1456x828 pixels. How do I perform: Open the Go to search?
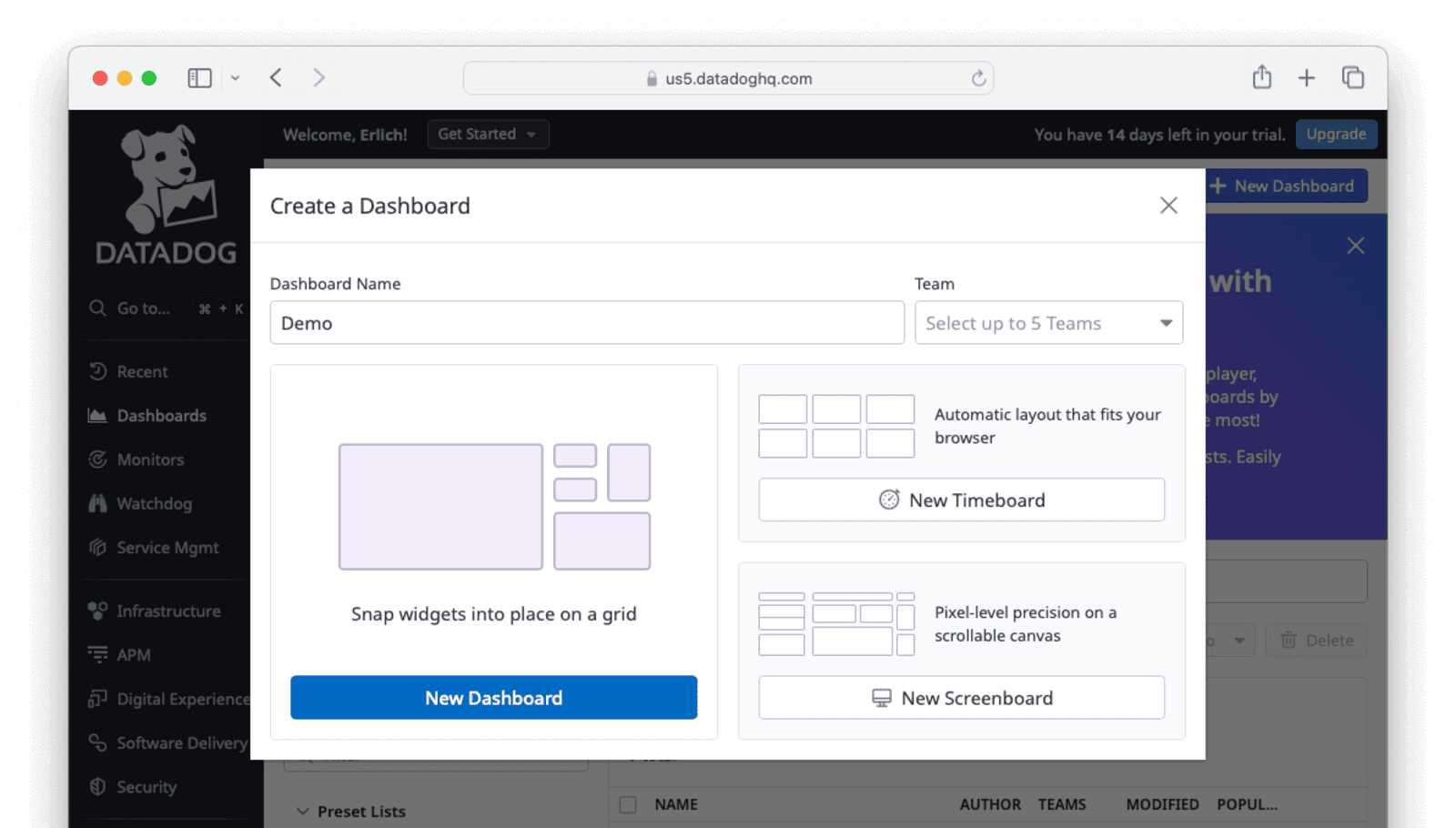click(166, 308)
